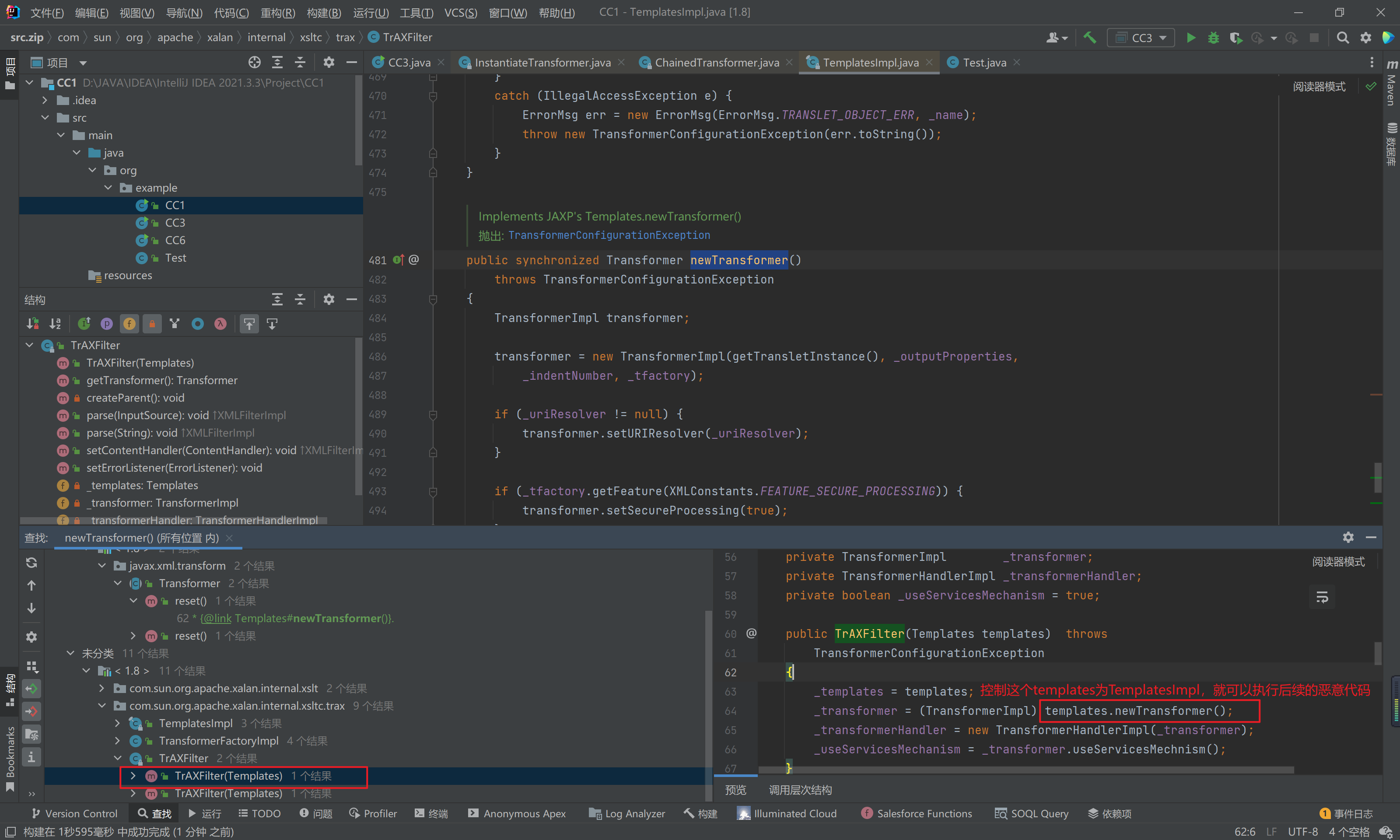The height and width of the screenshot is (840, 1400).
Task: Click the Build hammer icon
Action: (x=1089, y=38)
